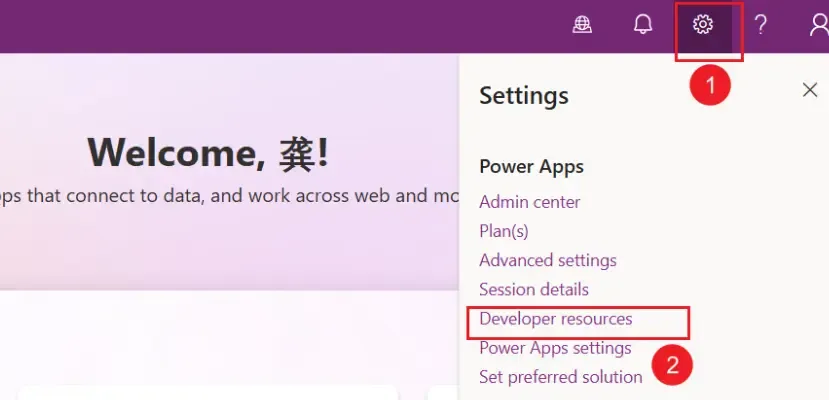
Task: Click the Settings panel title text
Action: [x=523, y=96]
